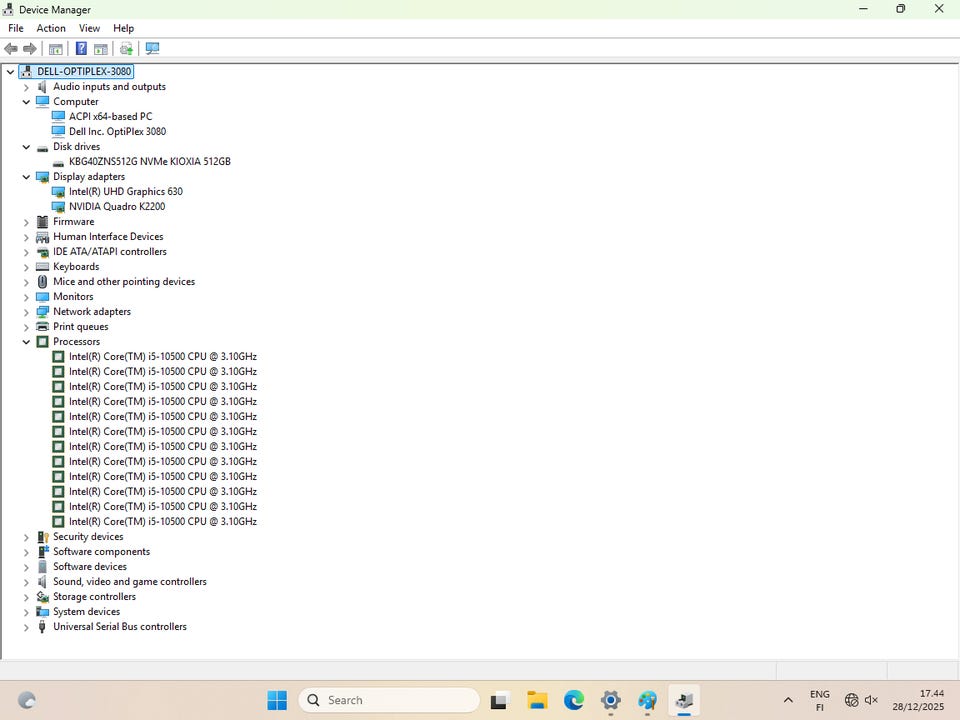Screen dimensions: 960x720
Task: Click the Print queues icon
Action: 42,327
